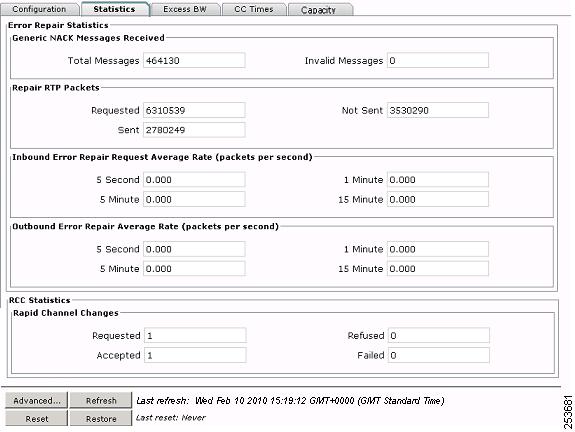Click the 'Rapid Channel Changes' group title
Screen dimensions: 575x432
[x=66, y=313]
